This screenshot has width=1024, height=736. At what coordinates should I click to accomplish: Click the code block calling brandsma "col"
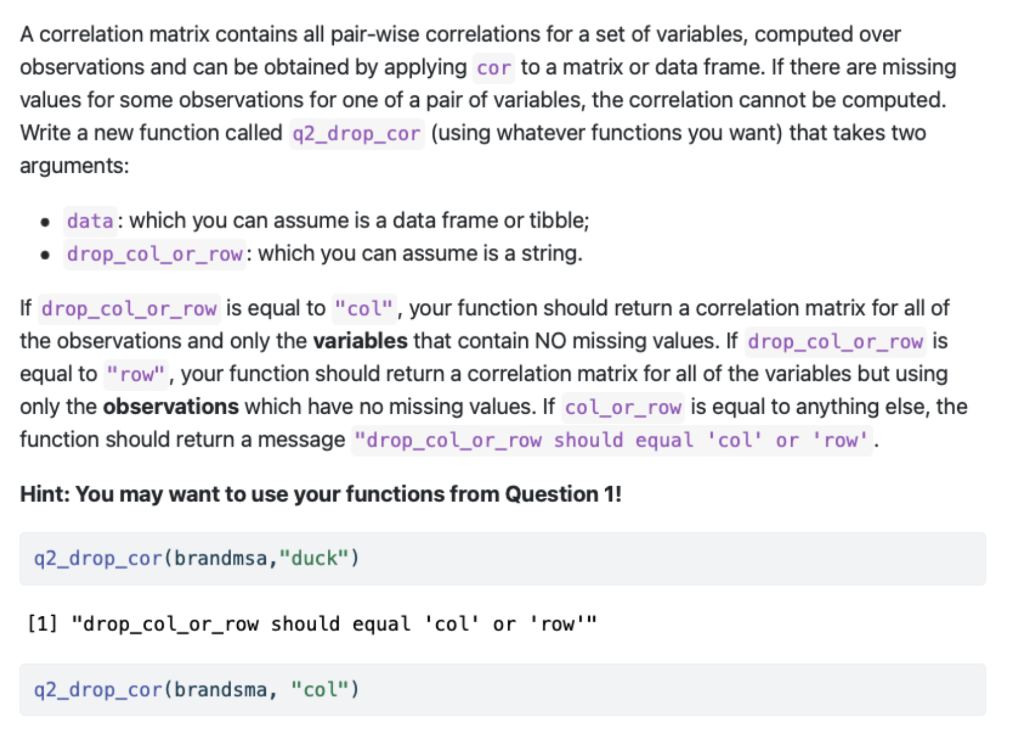coord(503,690)
